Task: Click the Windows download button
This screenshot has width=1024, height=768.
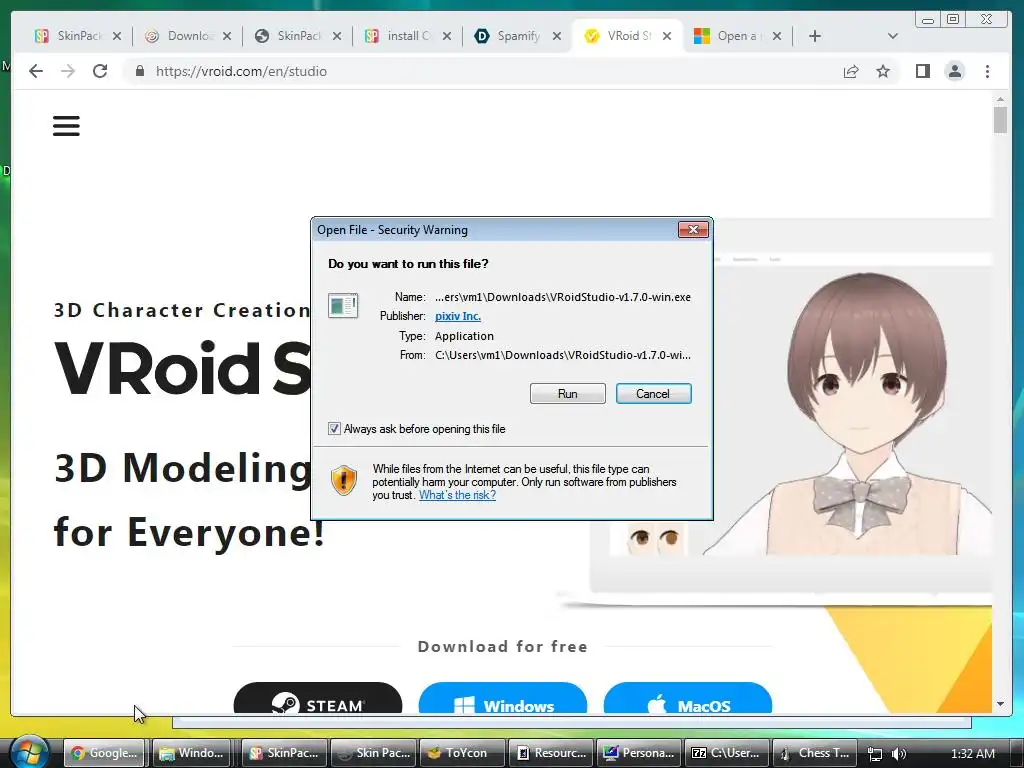Action: [x=503, y=699]
